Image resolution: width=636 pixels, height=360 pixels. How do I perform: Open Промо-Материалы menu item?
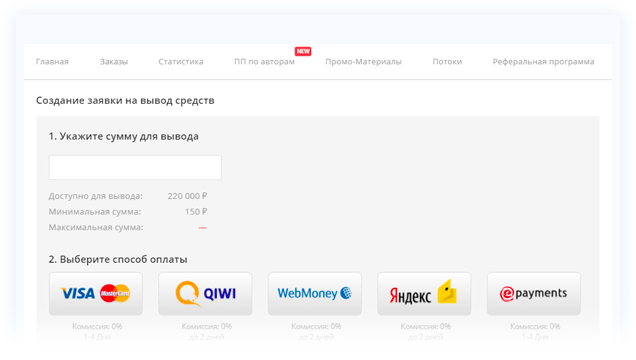click(x=363, y=62)
